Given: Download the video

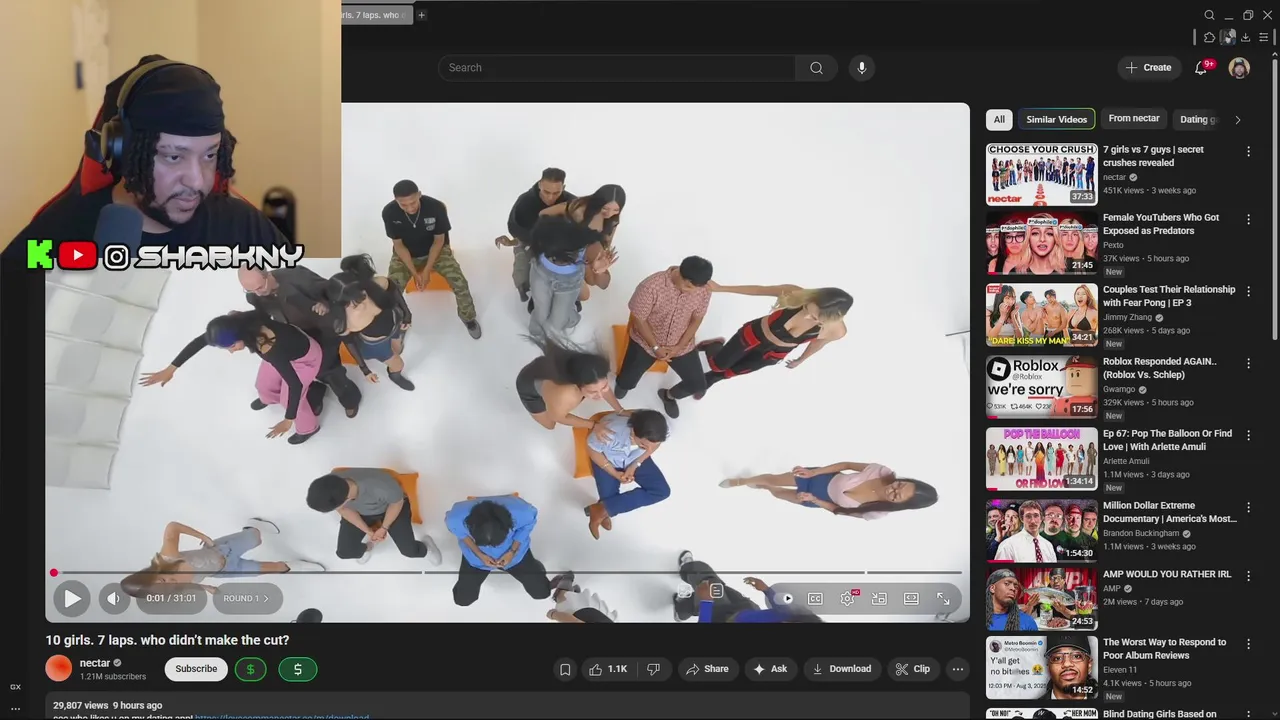Looking at the screenshot, I should [x=841, y=669].
